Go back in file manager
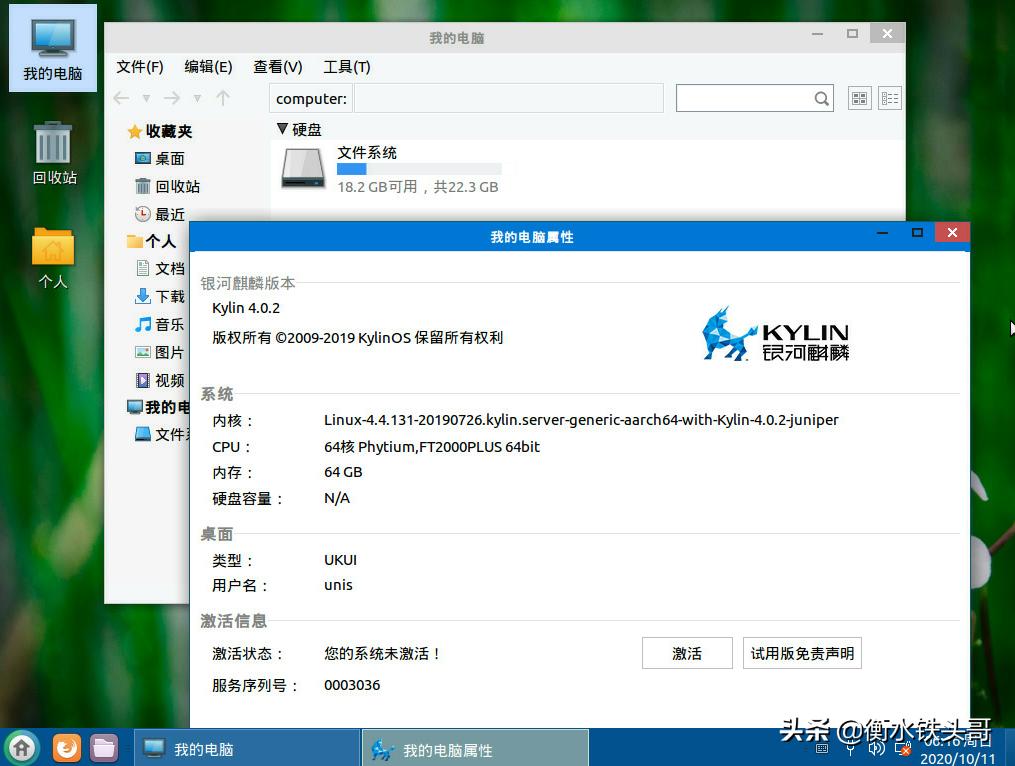 coord(122,98)
